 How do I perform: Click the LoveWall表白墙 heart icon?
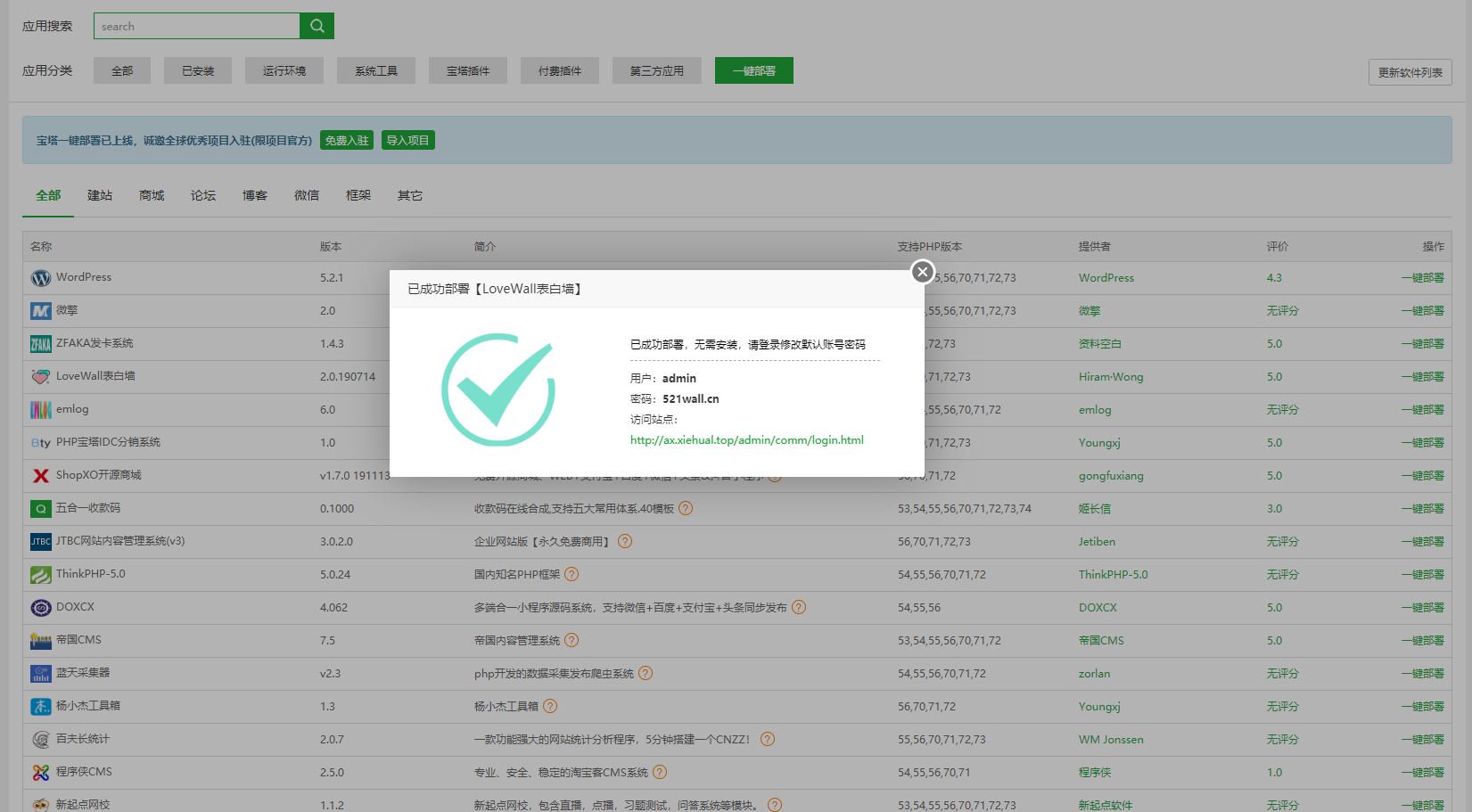point(41,377)
